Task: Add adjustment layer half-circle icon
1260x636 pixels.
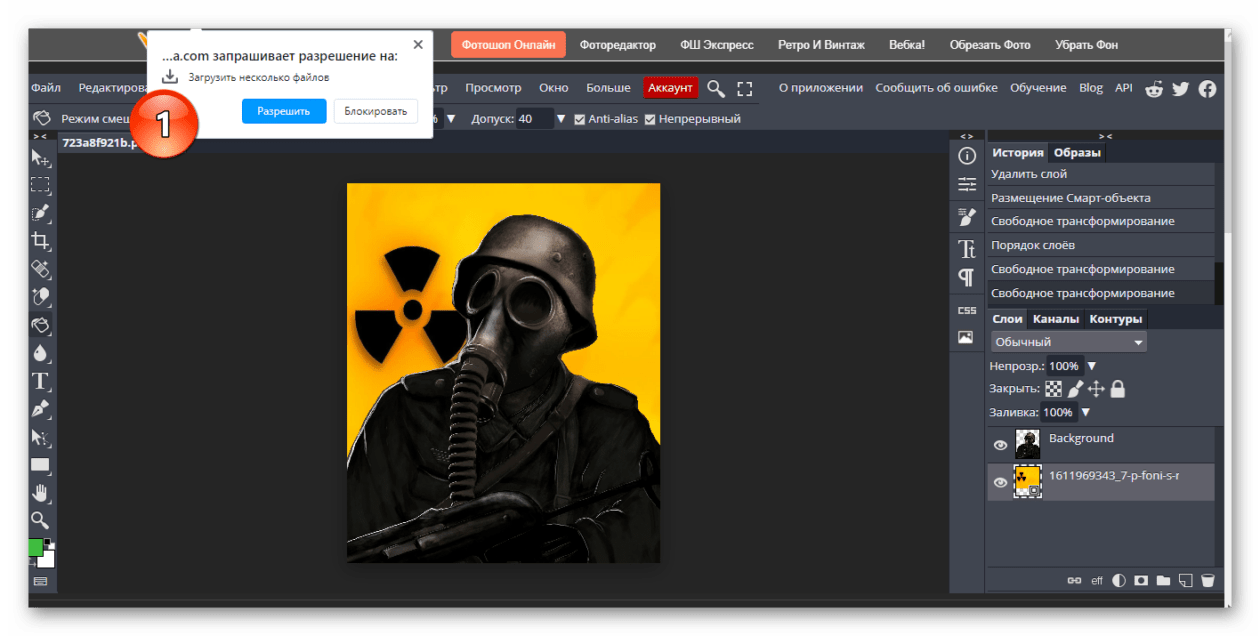Action: pos(1118,580)
